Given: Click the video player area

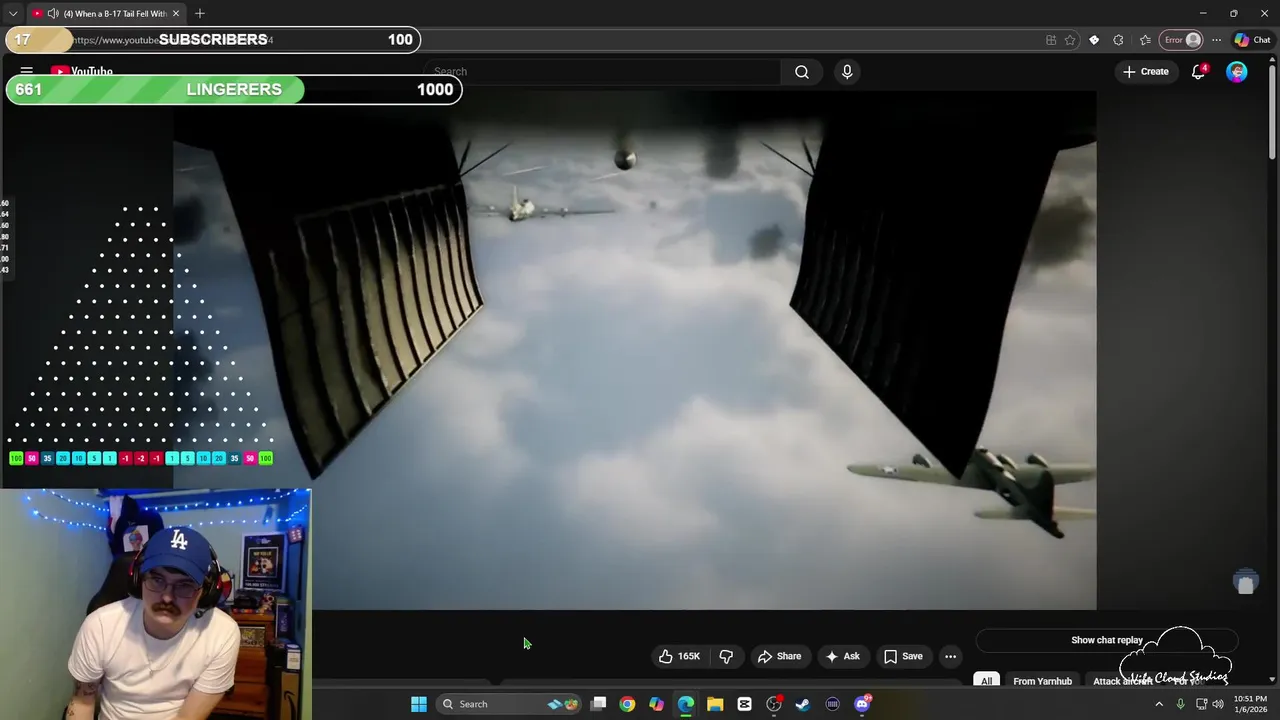Looking at the screenshot, I should tap(635, 350).
